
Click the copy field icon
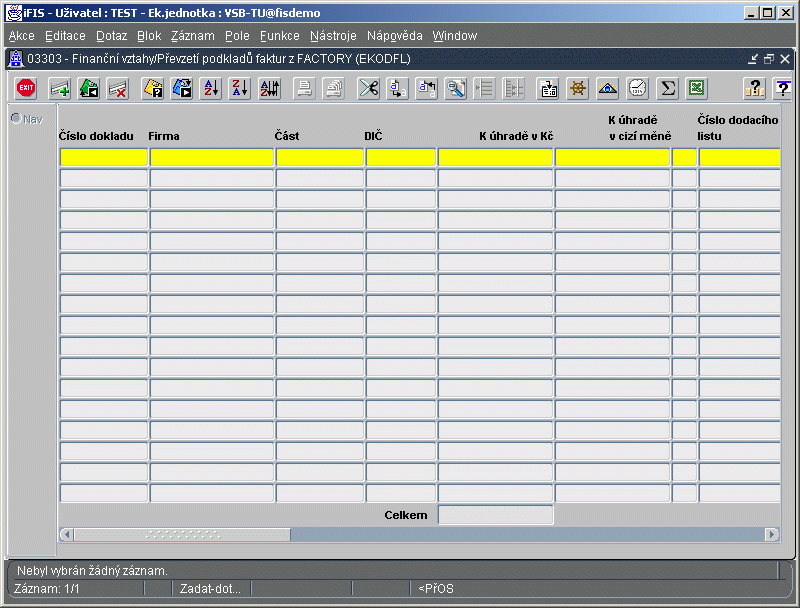tap(397, 88)
